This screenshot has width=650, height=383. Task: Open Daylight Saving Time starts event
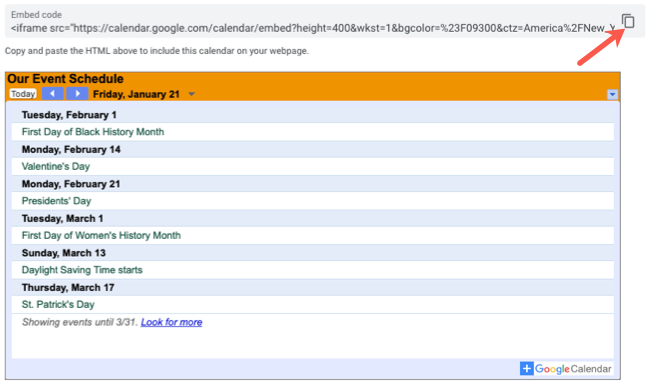pos(82,270)
